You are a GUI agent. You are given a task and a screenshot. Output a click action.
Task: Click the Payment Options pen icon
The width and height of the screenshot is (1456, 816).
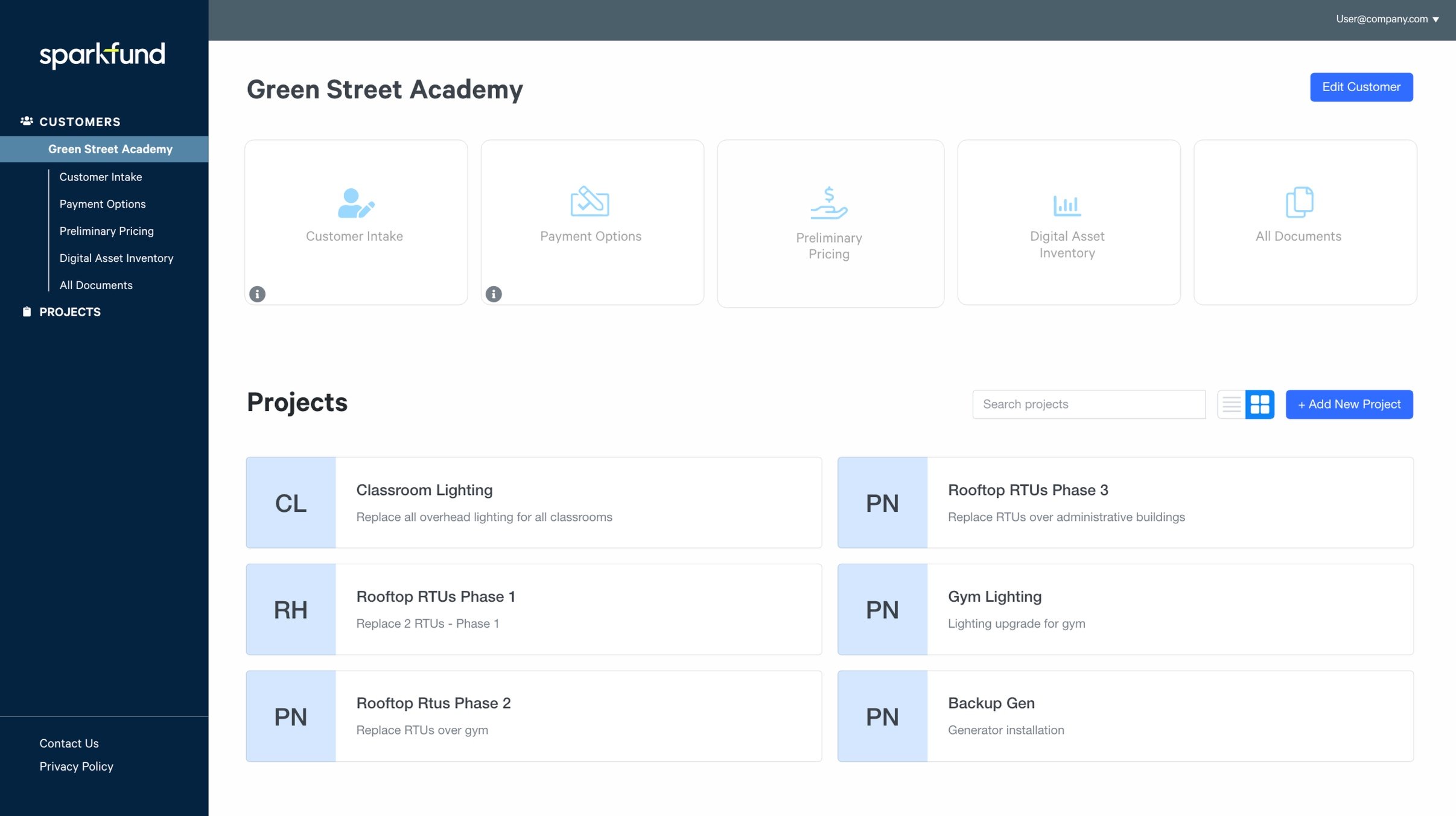pyautogui.click(x=591, y=202)
